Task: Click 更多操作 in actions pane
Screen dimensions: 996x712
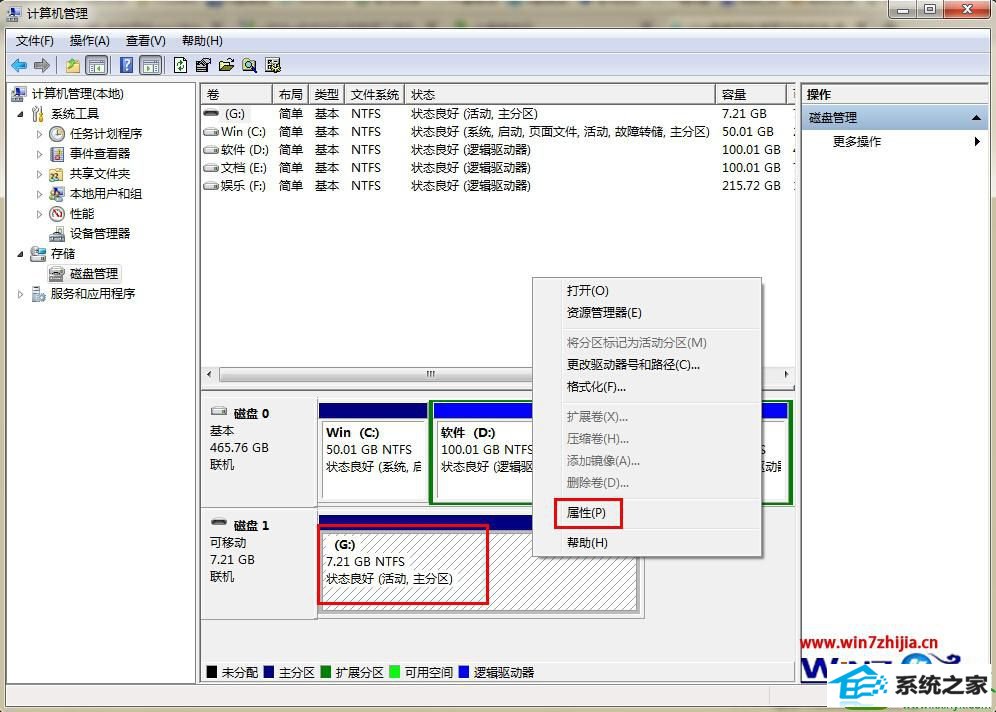Action: [x=857, y=142]
